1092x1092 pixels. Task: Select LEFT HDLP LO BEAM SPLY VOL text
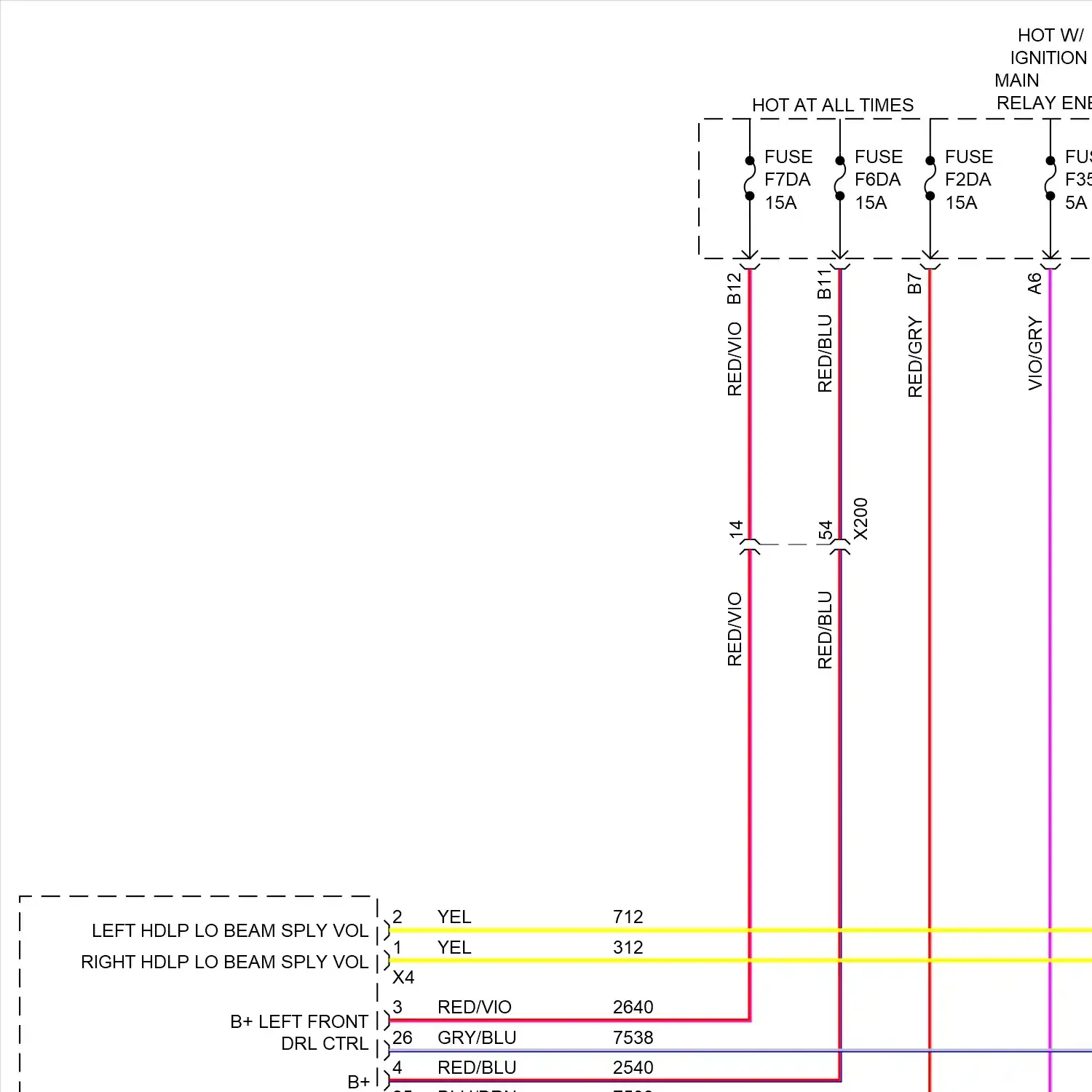point(230,930)
